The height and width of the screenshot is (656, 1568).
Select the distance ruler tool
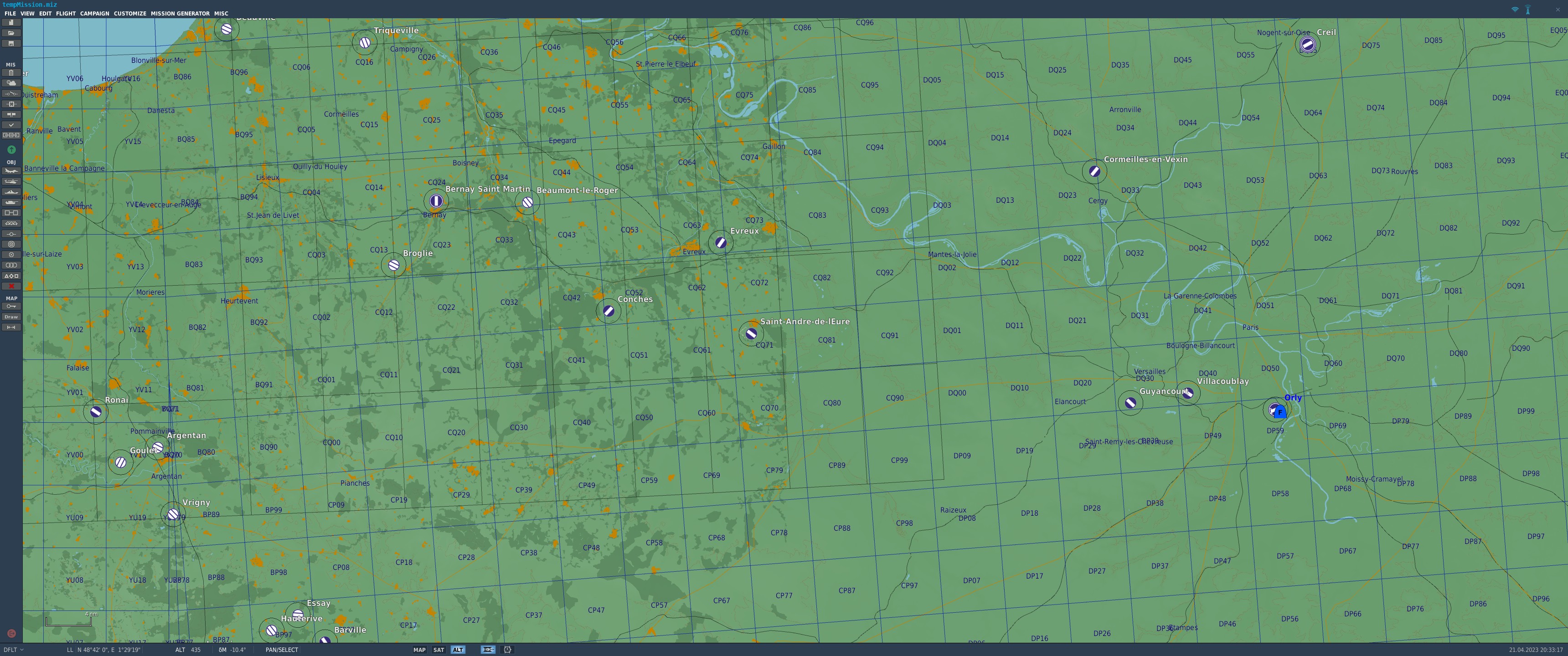(11, 328)
